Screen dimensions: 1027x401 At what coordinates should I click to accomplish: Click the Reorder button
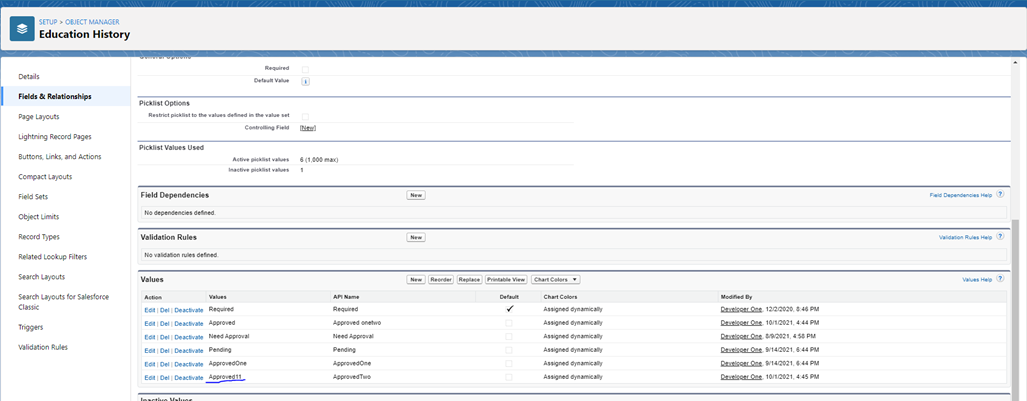[440, 280]
